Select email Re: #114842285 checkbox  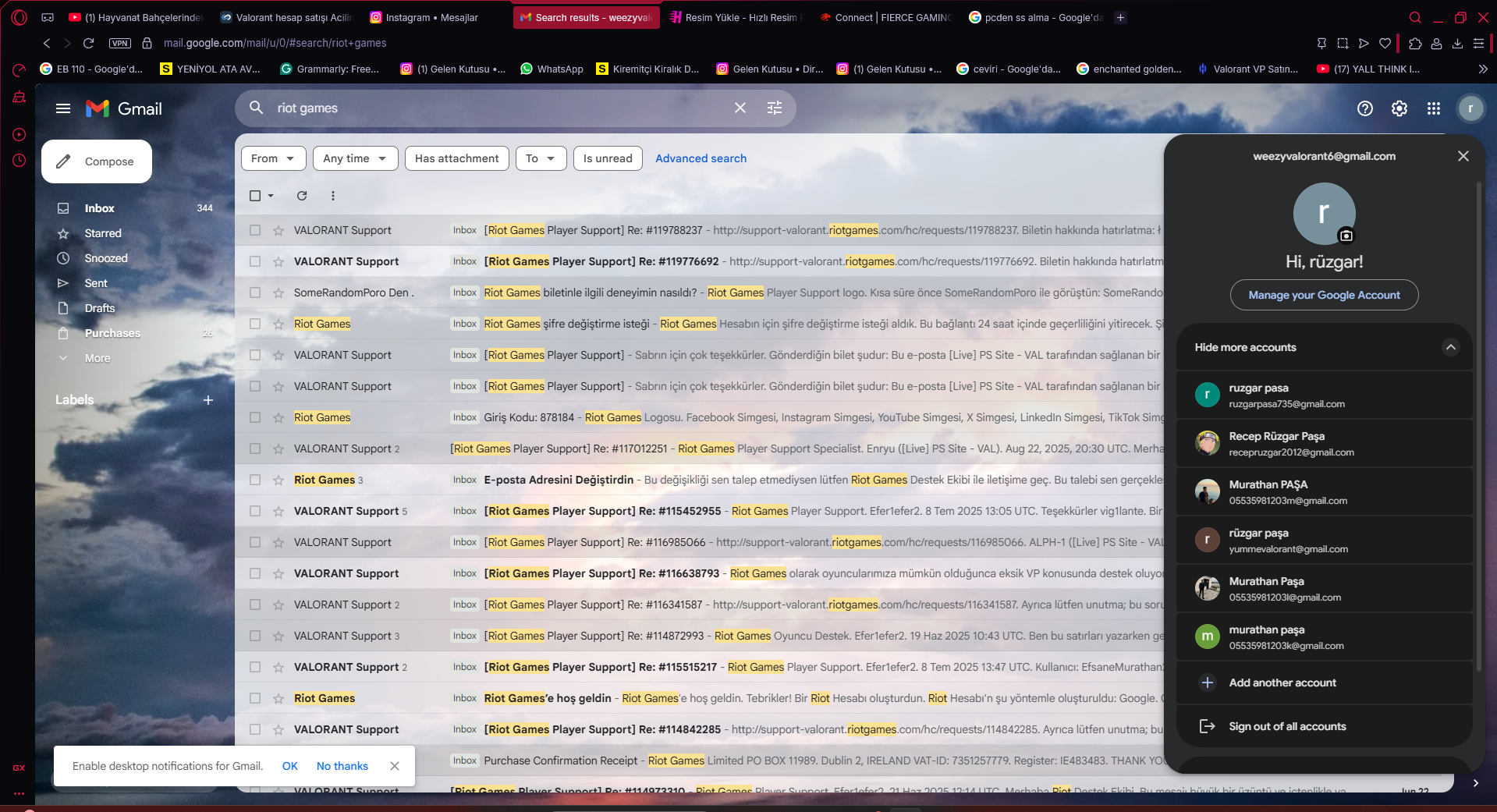pos(255,729)
